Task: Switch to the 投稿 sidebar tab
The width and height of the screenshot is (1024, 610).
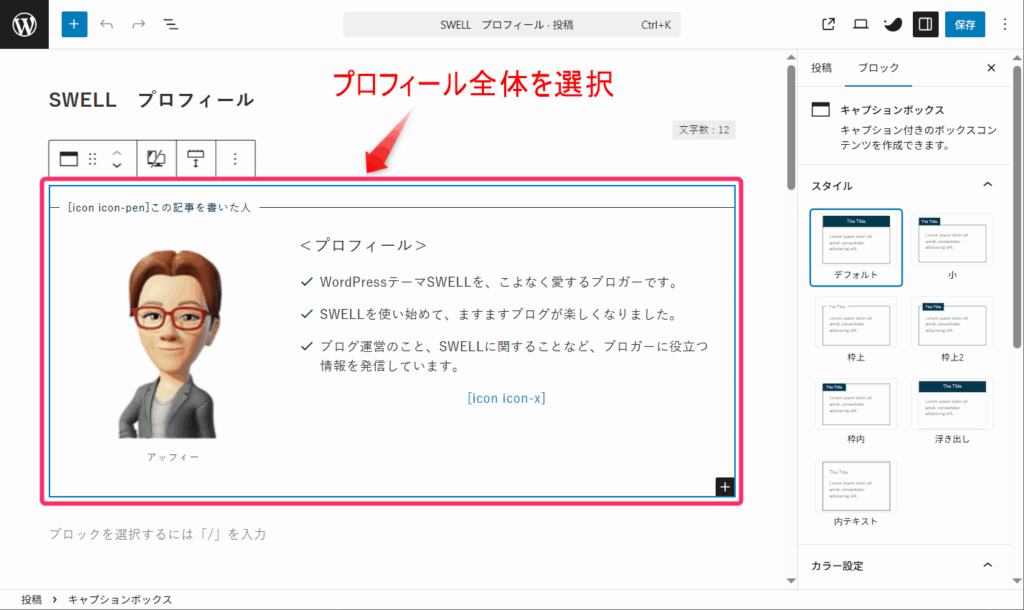Action: point(822,68)
